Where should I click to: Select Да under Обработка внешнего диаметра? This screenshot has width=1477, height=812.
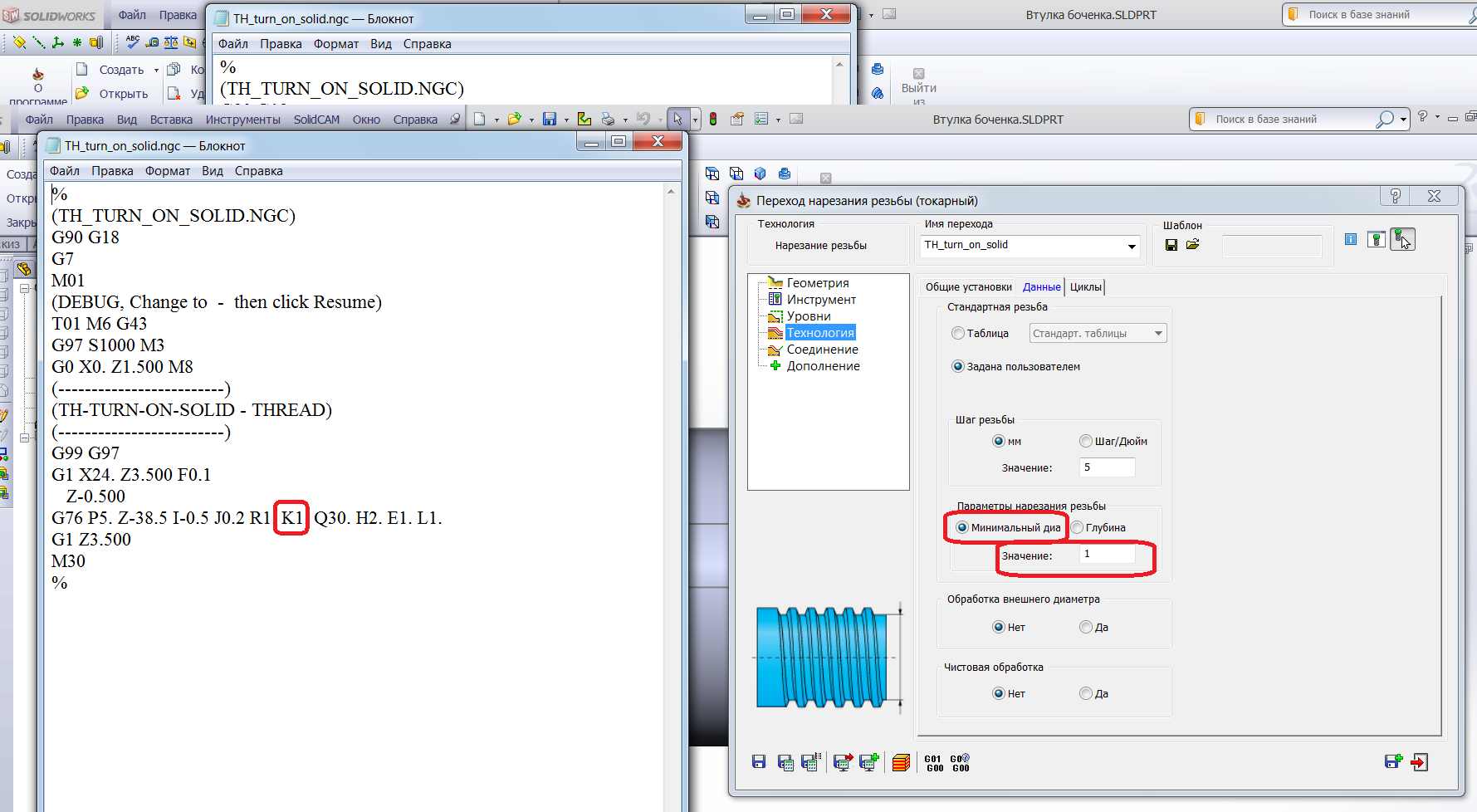[1086, 627]
